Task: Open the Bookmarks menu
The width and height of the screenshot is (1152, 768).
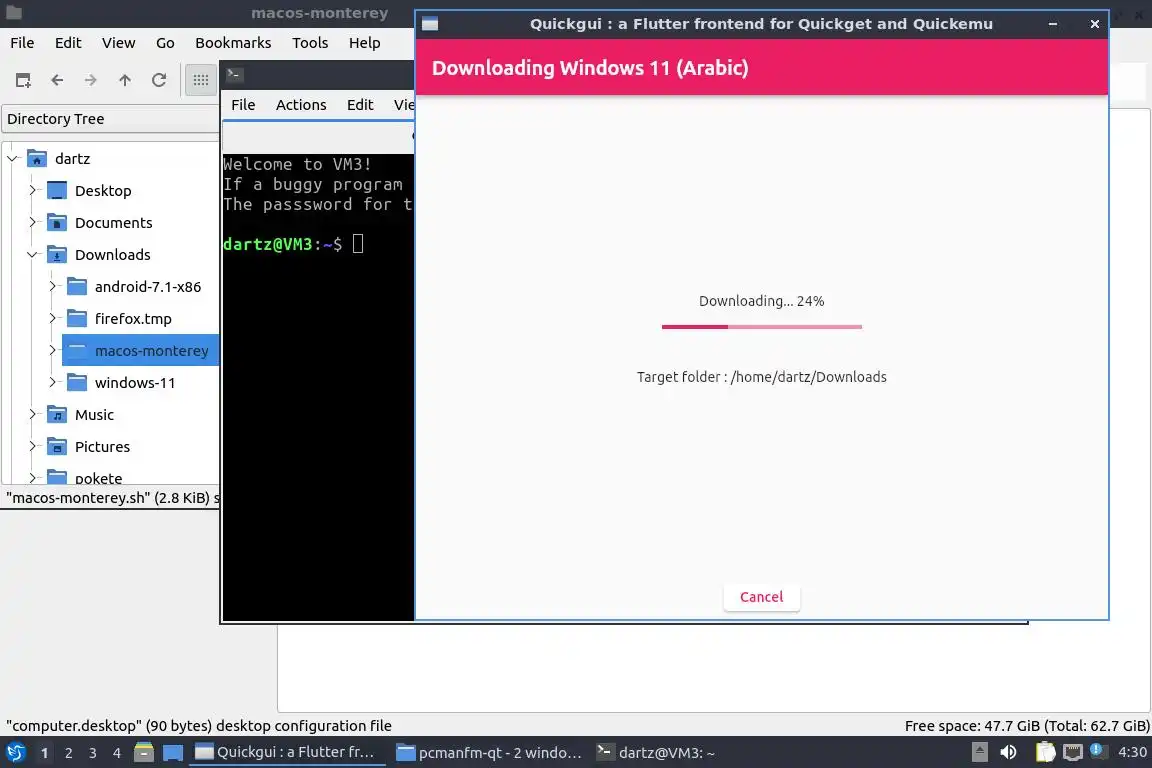Action: (233, 43)
